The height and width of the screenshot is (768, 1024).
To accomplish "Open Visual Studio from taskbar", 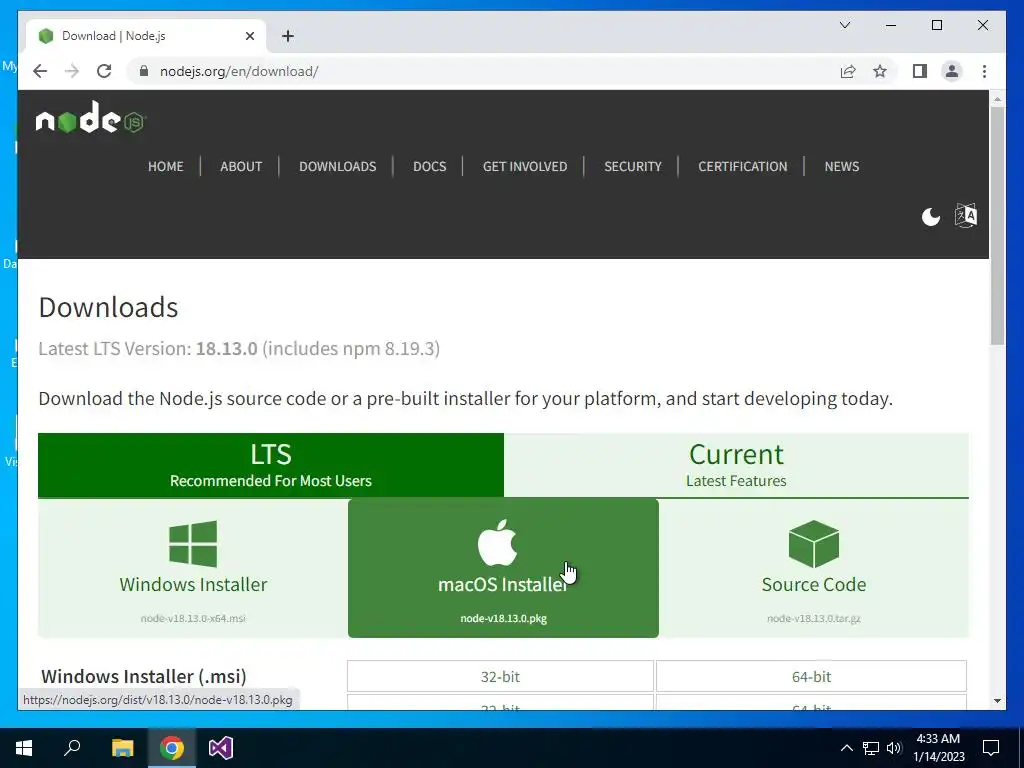I will pyautogui.click(x=221, y=748).
